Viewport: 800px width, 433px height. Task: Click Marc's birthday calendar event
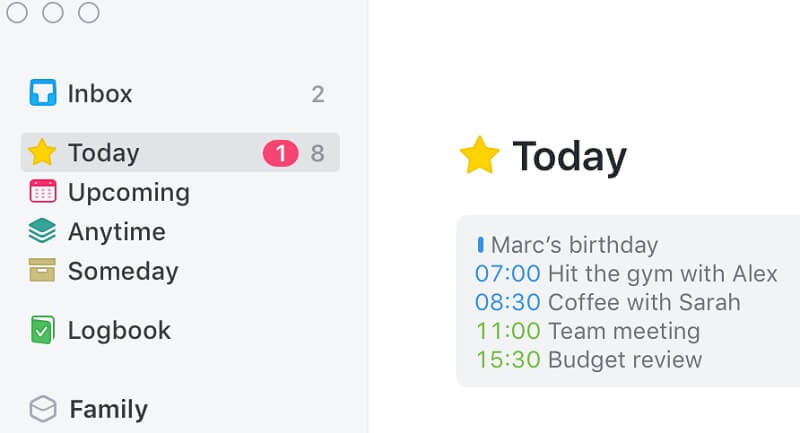(574, 245)
